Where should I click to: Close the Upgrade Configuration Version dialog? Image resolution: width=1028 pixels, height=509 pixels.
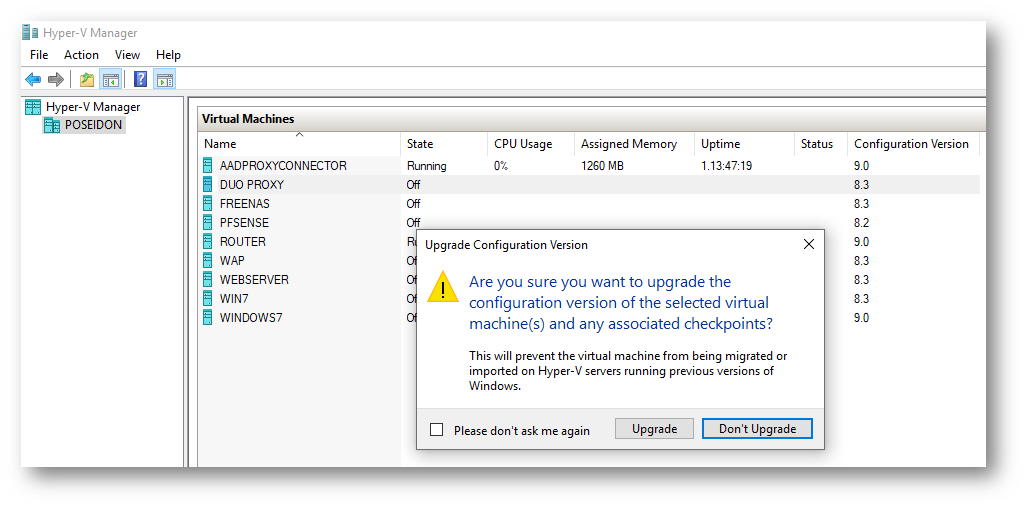808,244
